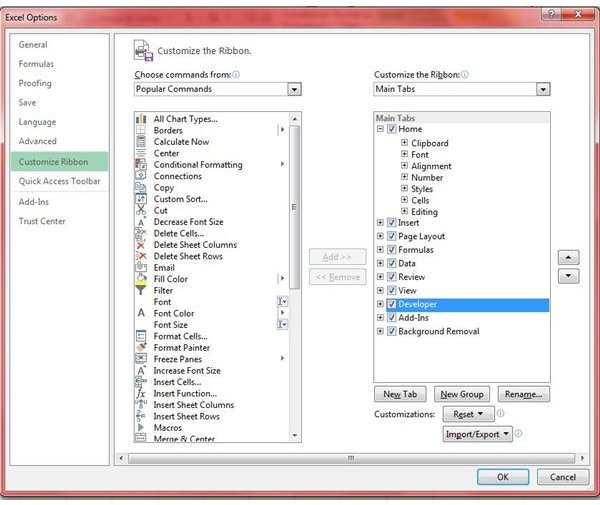Toggle the Developer tab checkbox
Viewport: 600px width, 505px height.
pyautogui.click(x=391, y=304)
